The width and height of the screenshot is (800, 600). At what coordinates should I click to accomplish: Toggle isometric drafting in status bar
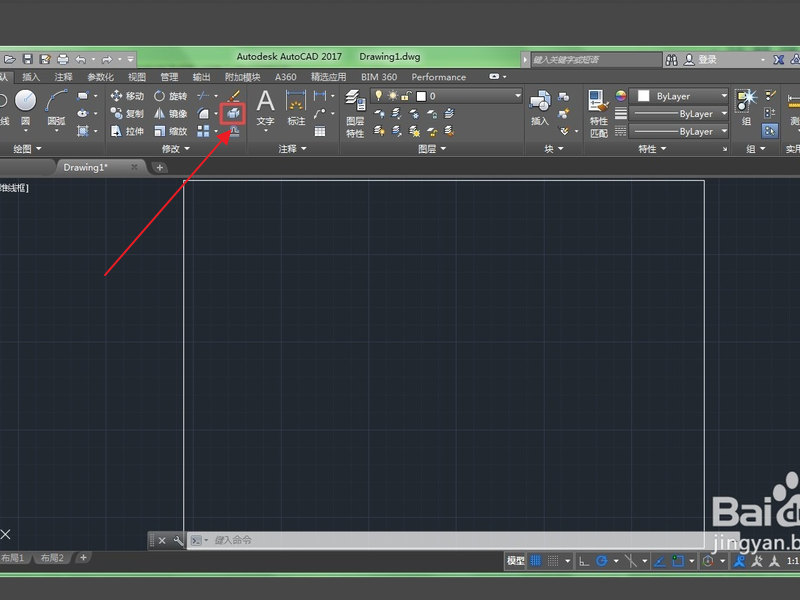631,561
